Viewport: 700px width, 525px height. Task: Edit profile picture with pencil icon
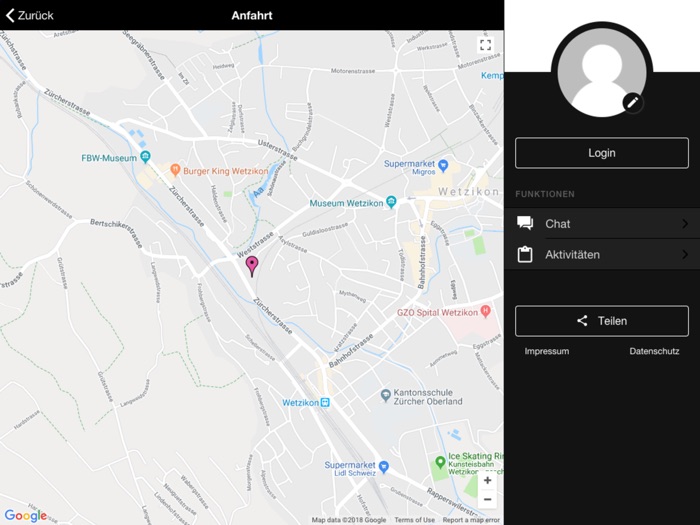(x=632, y=102)
